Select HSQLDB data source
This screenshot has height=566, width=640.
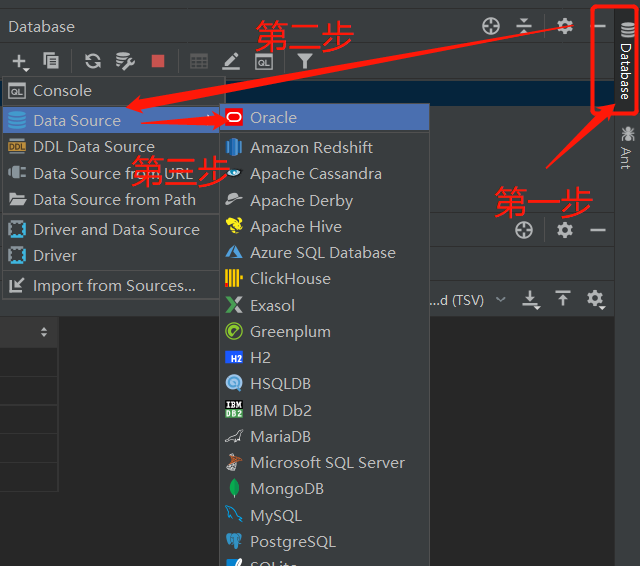(x=324, y=384)
